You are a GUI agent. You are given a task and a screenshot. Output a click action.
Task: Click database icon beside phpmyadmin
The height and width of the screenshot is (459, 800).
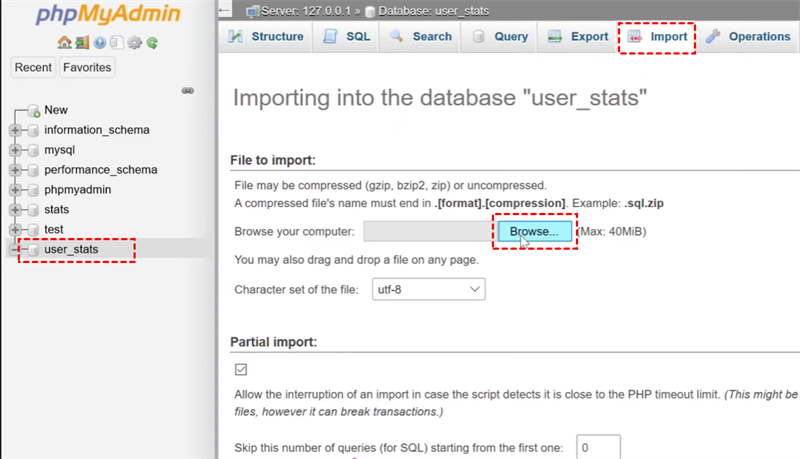pyautogui.click(x=33, y=190)
